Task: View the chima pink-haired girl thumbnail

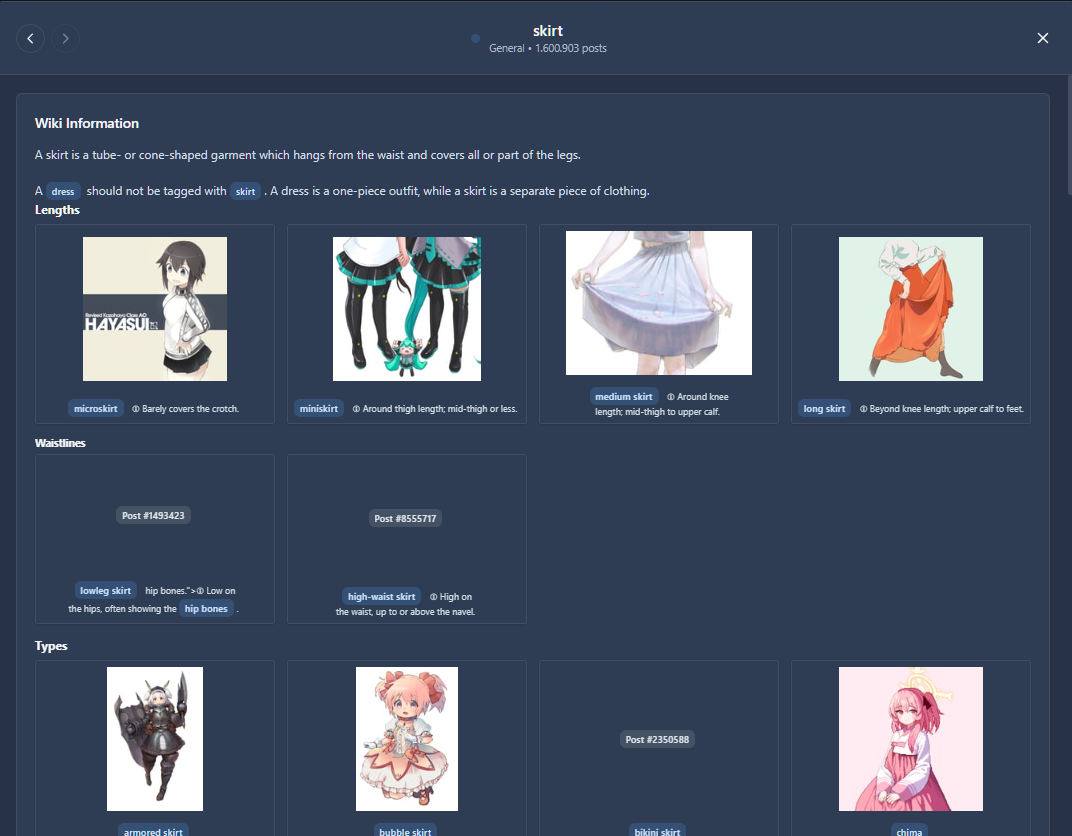Action: pos(911,739)
